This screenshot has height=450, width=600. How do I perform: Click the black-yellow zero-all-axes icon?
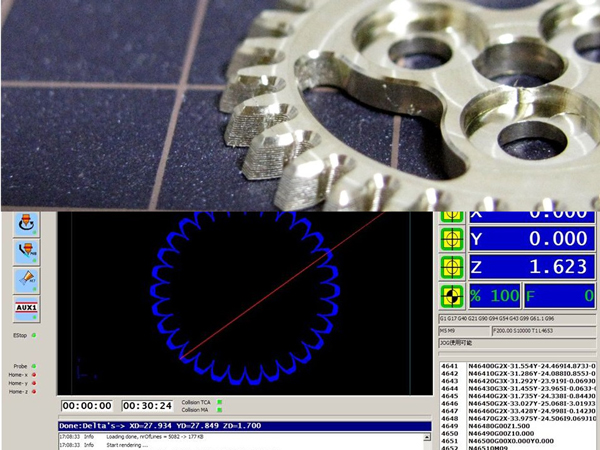452,296
